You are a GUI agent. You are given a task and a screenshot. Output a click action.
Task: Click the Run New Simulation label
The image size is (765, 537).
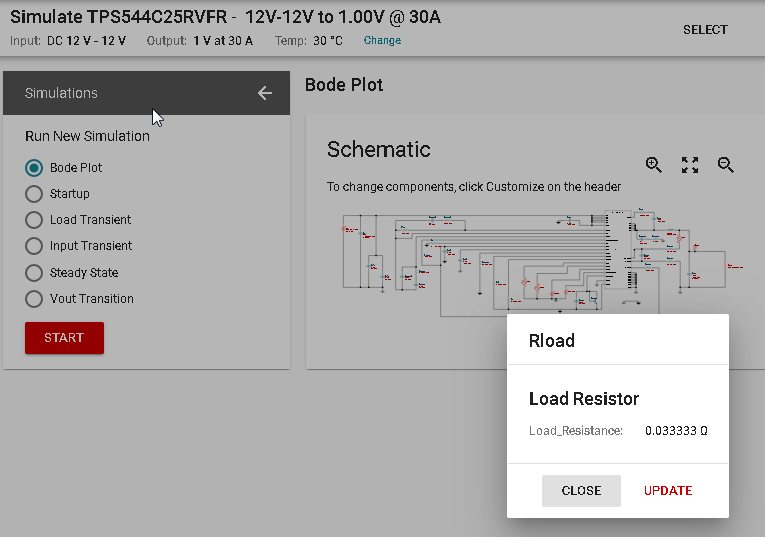[87, 136]
